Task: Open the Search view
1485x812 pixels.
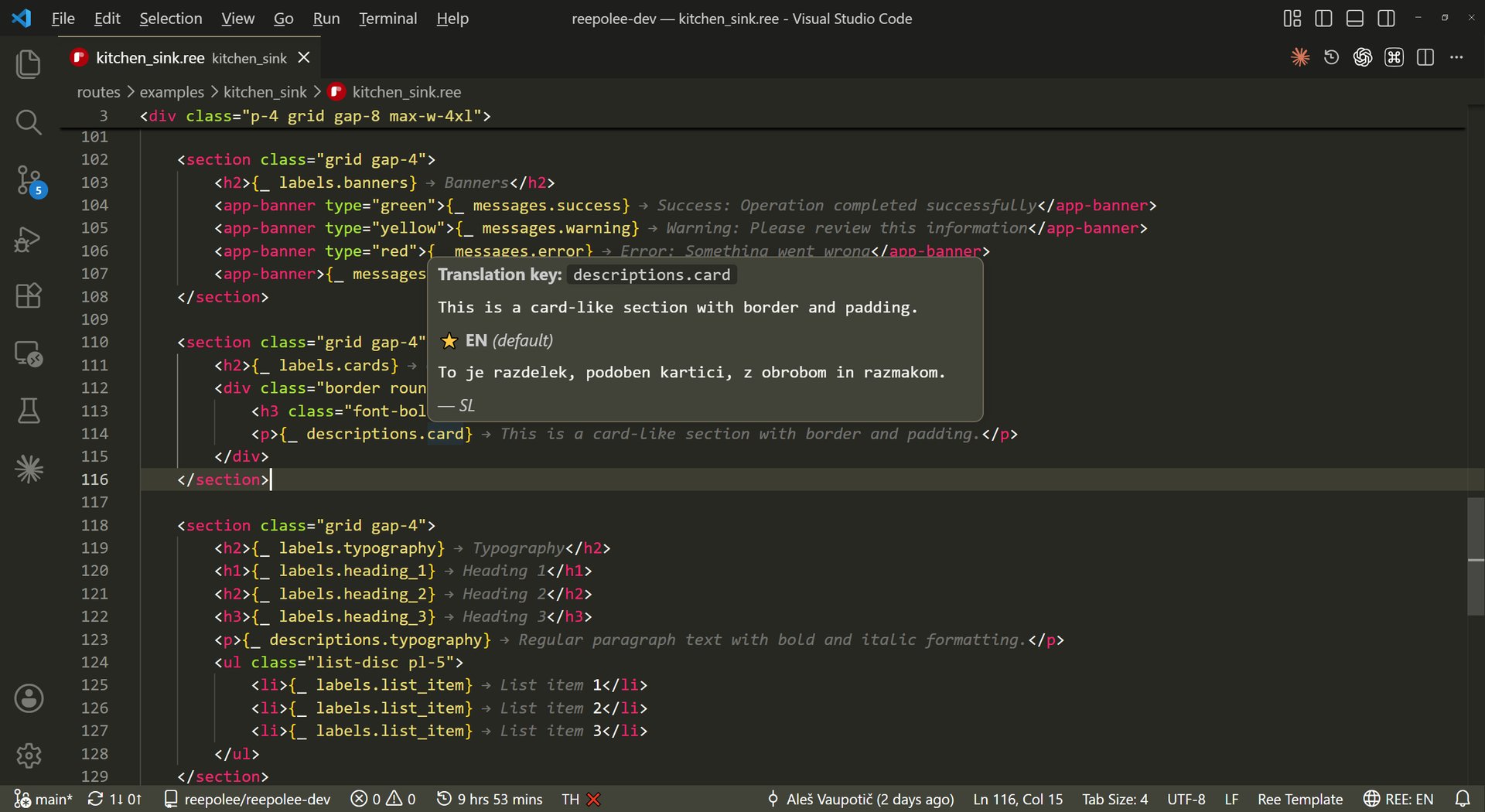Action: click(29, 121)
